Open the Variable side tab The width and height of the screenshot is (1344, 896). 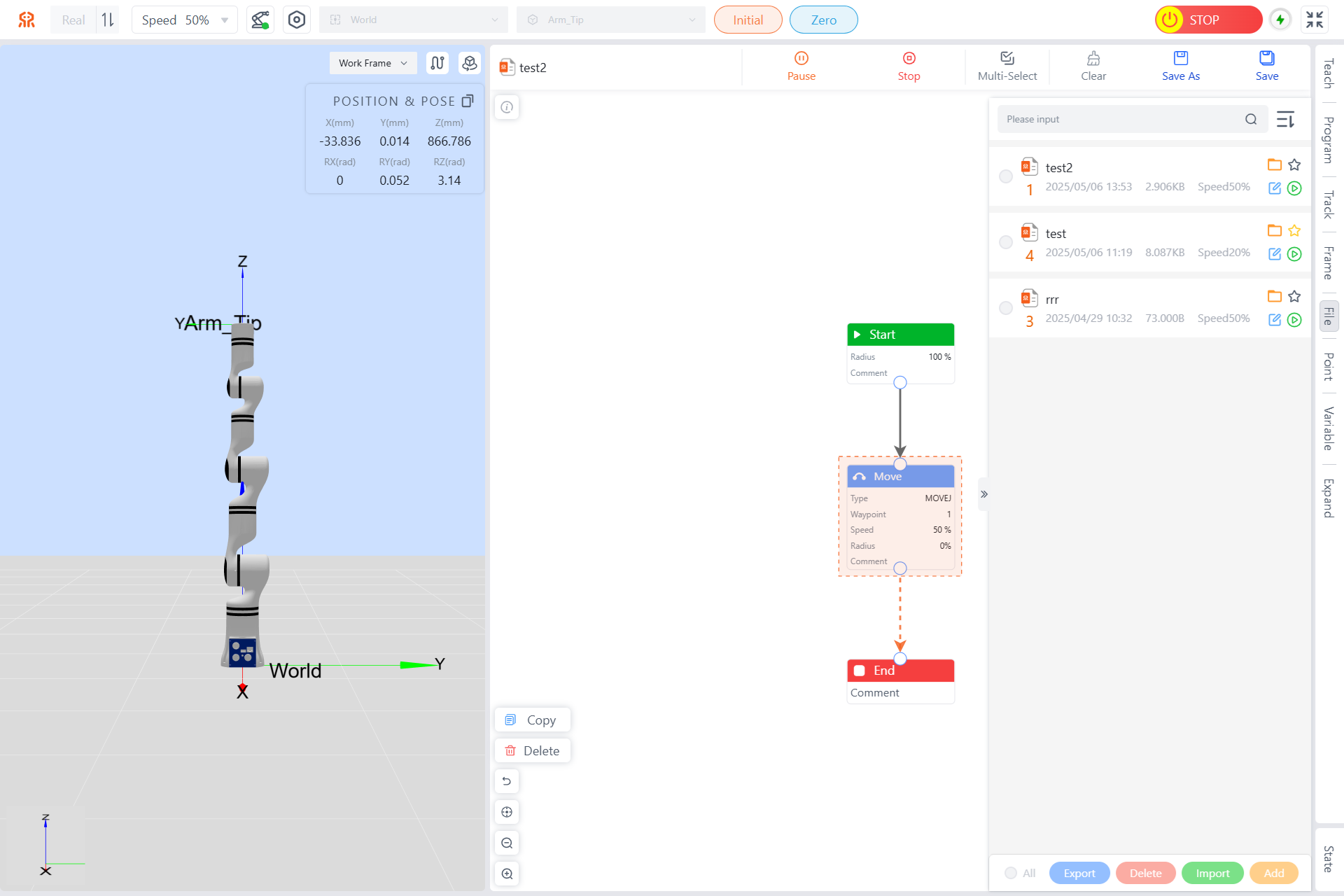[x=1328, y=428]
